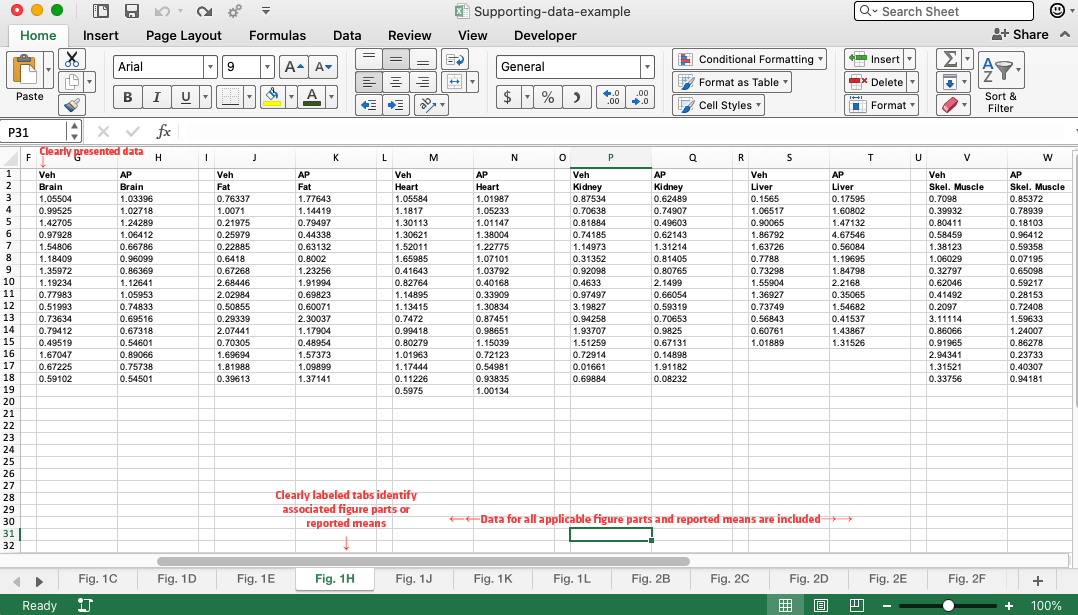This screenshot has height=615, width=1078.
Task: Set top vertical alignment
Action: 369,59
